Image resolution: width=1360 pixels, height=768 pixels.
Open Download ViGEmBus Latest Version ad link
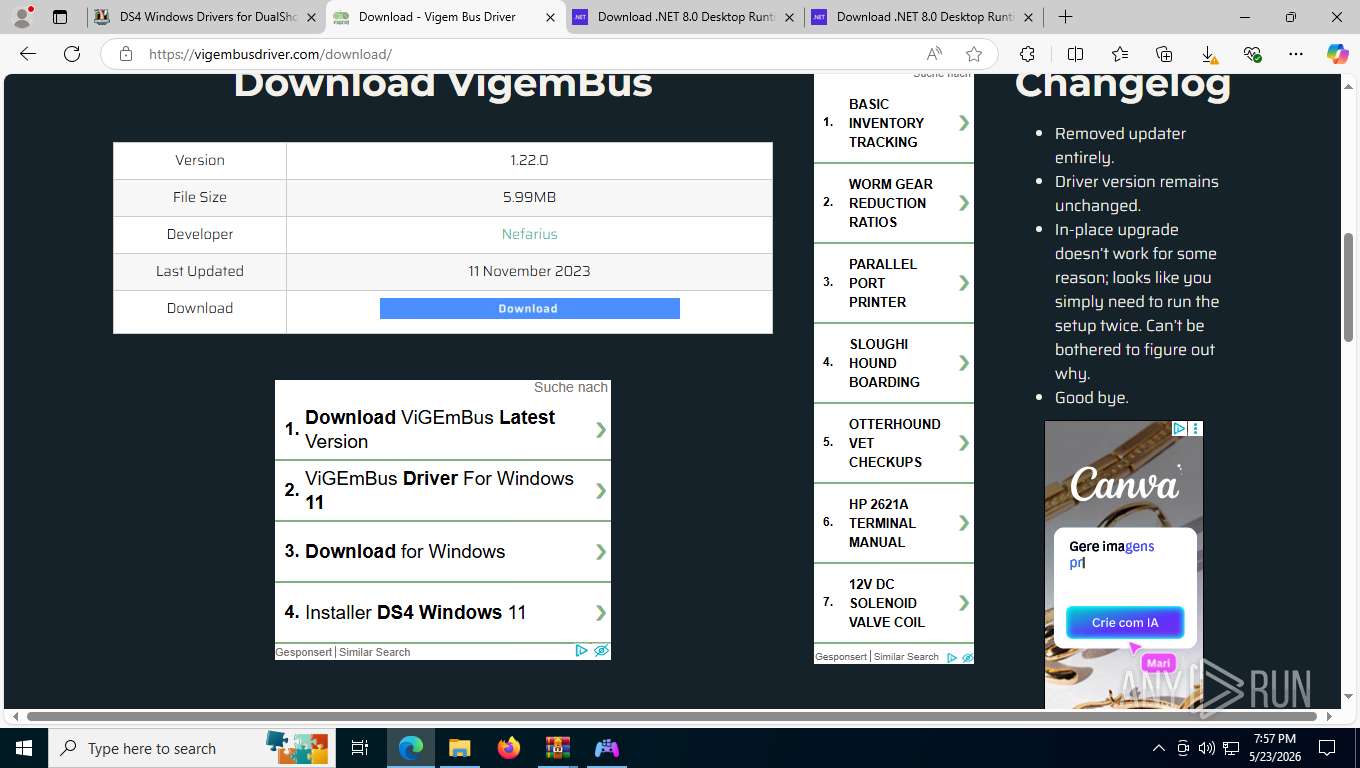coord(442,429)
